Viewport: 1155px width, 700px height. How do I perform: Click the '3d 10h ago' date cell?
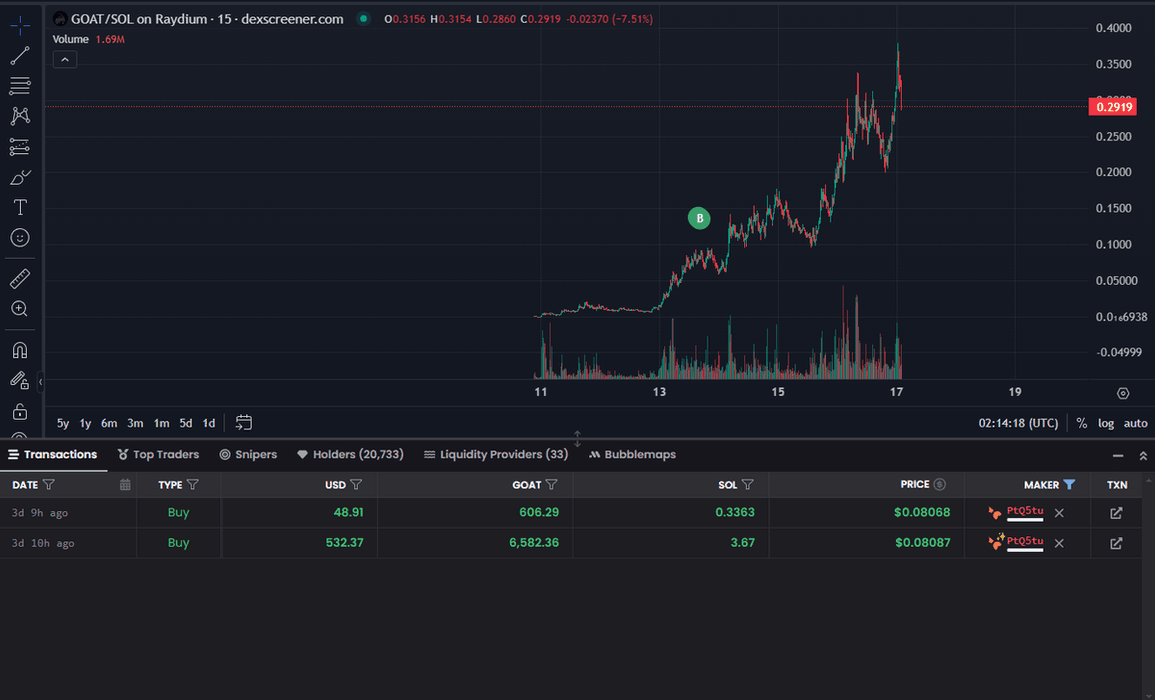click(43, 543)
